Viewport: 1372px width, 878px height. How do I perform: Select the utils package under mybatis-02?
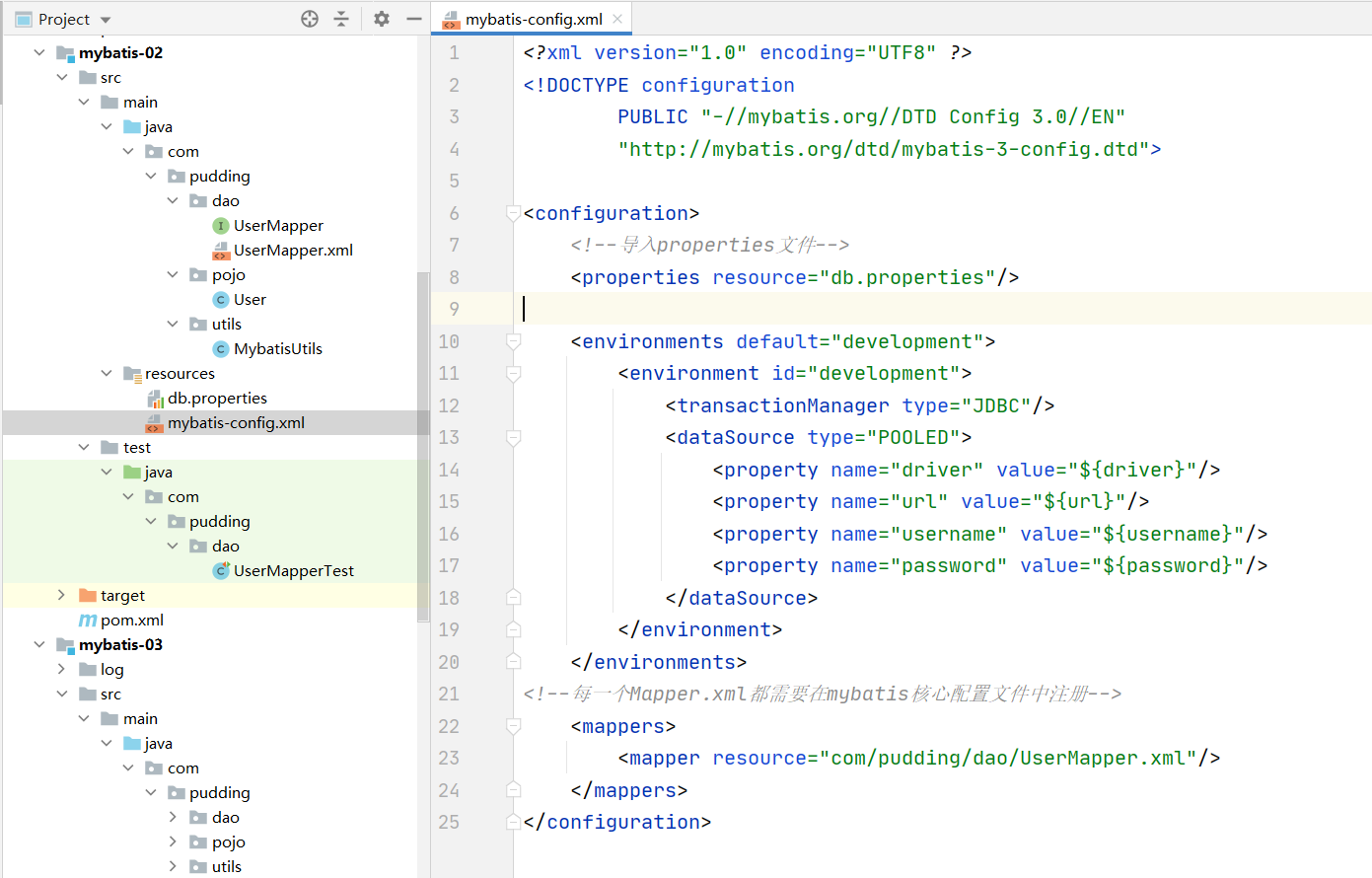pos(227,325)
